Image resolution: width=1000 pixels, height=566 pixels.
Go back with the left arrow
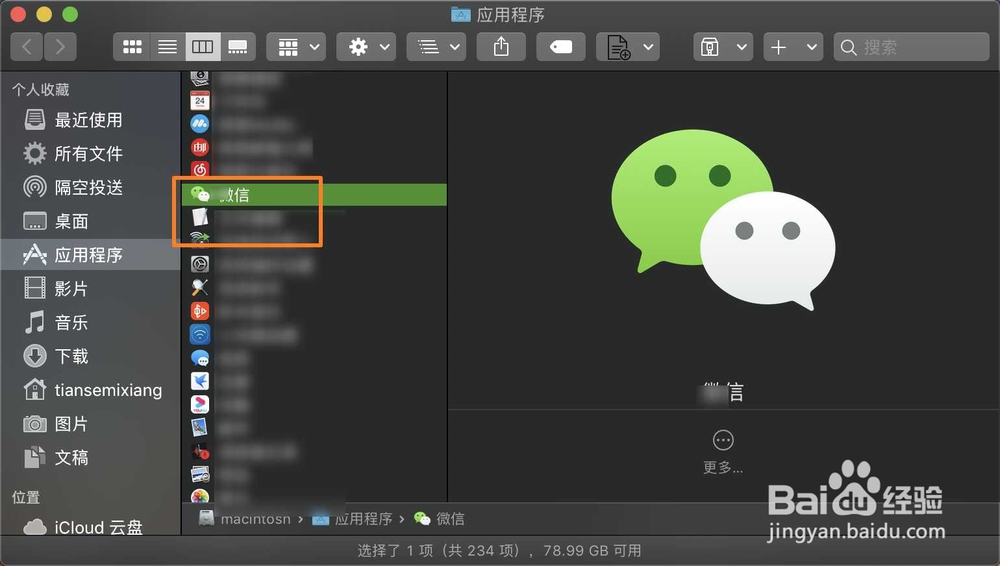27,47
